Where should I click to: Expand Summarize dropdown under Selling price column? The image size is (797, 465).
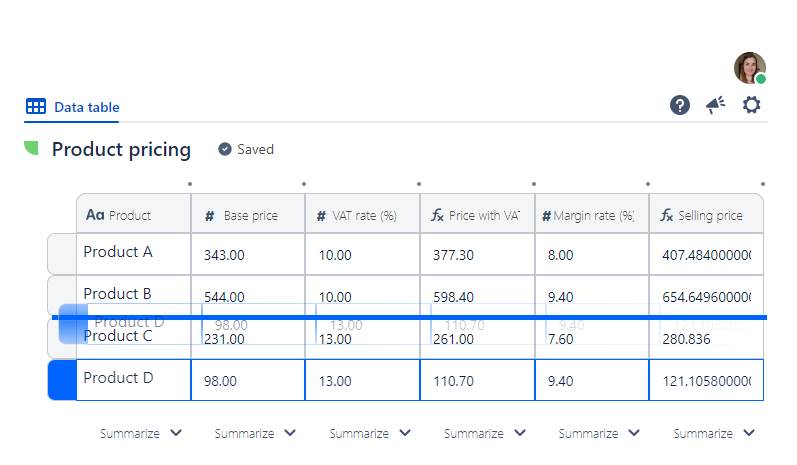tap(714, 433)
